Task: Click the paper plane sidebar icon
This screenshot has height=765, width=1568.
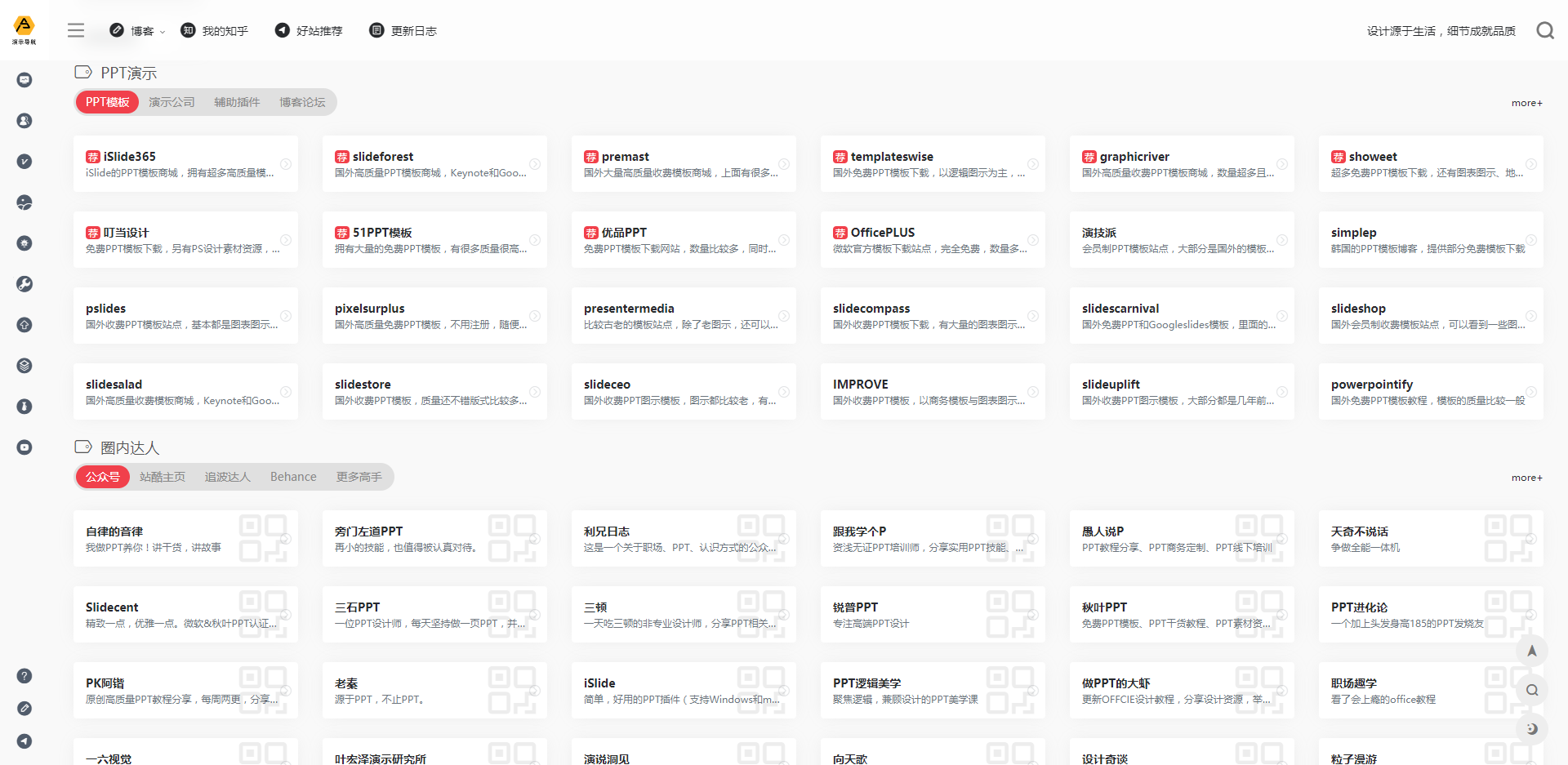Action: click(x=24, y=741)
